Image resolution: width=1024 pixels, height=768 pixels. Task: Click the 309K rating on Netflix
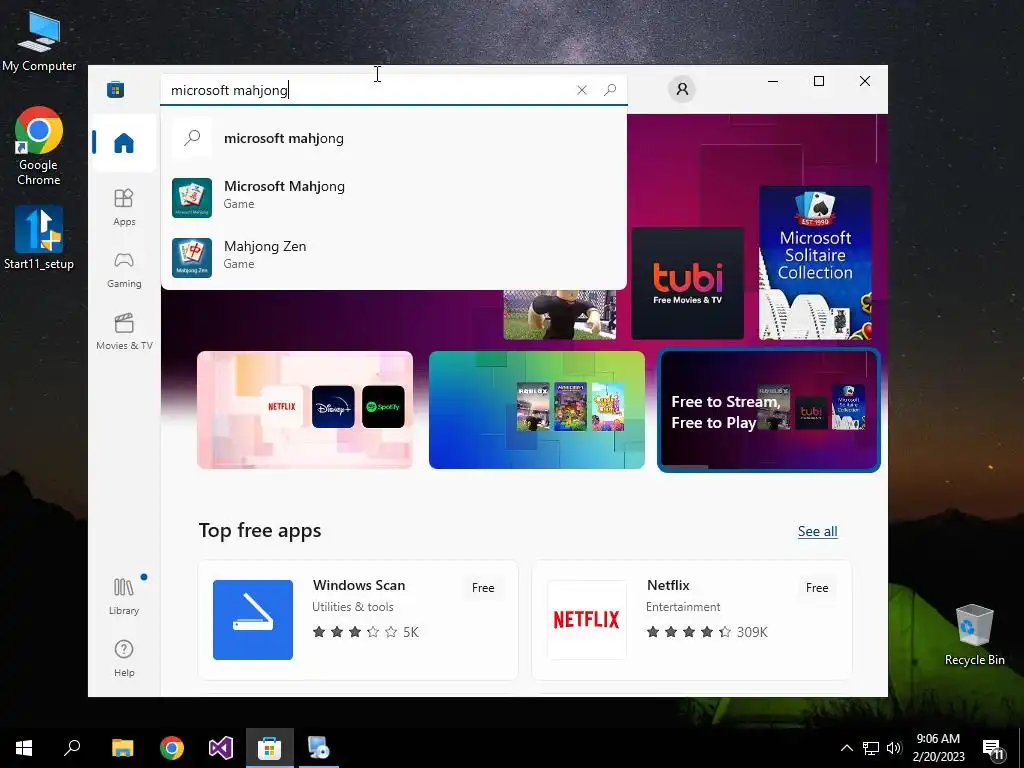(752, 632)
